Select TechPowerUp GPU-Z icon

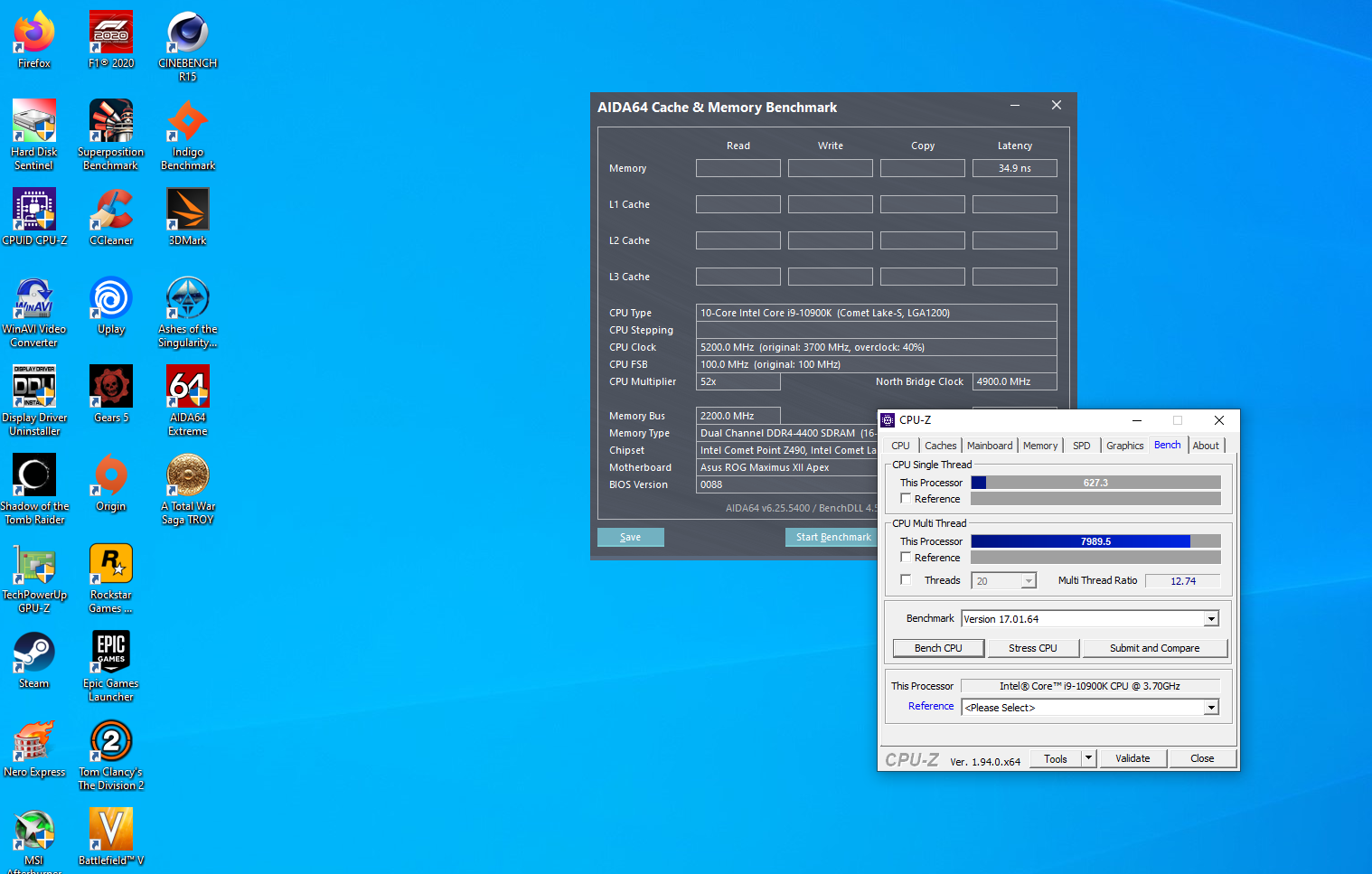(34, 578)
